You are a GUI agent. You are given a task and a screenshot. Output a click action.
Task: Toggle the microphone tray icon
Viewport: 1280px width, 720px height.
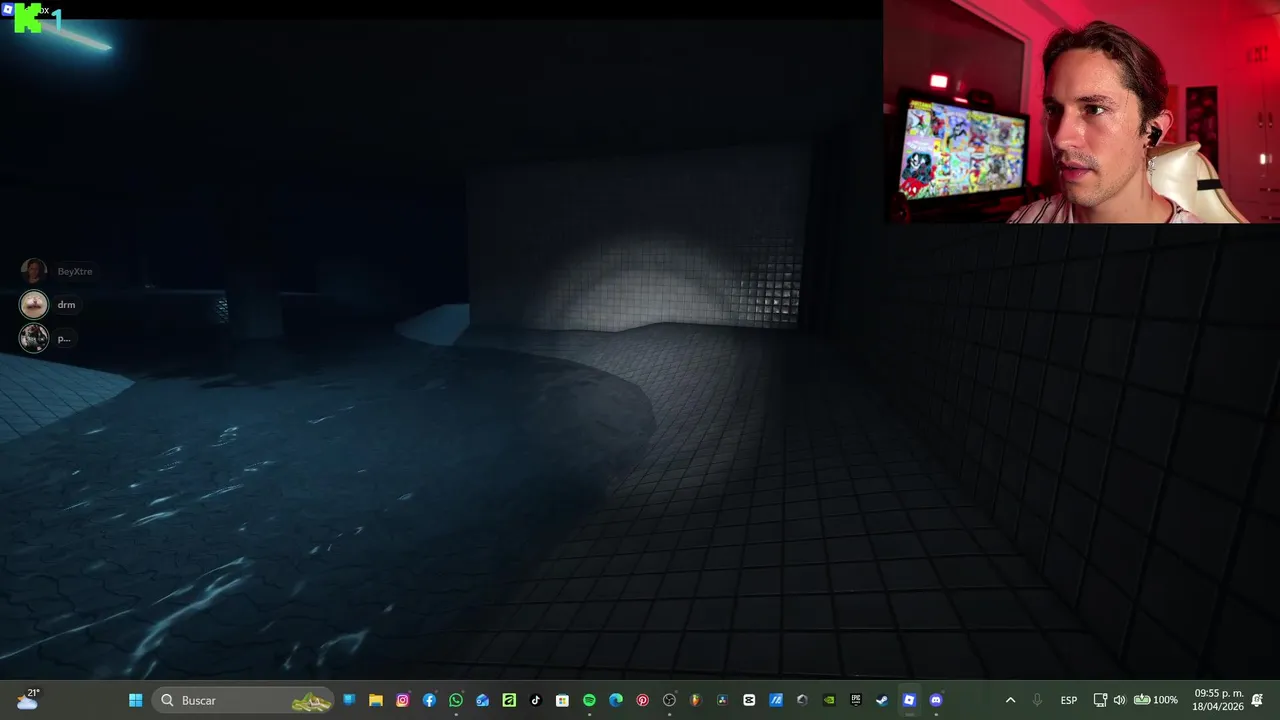(1037, 700)
